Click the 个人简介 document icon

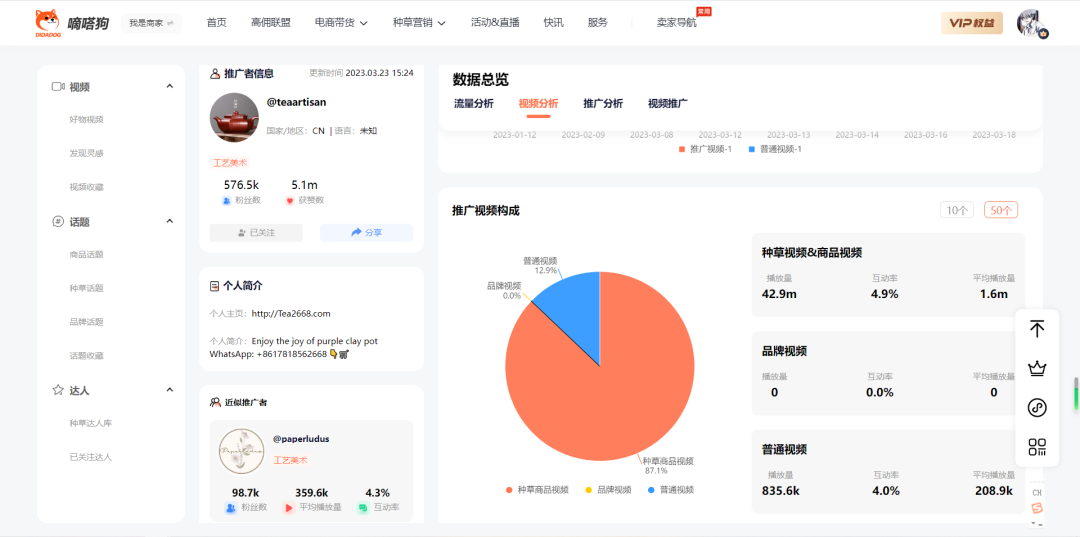[215, 285]
